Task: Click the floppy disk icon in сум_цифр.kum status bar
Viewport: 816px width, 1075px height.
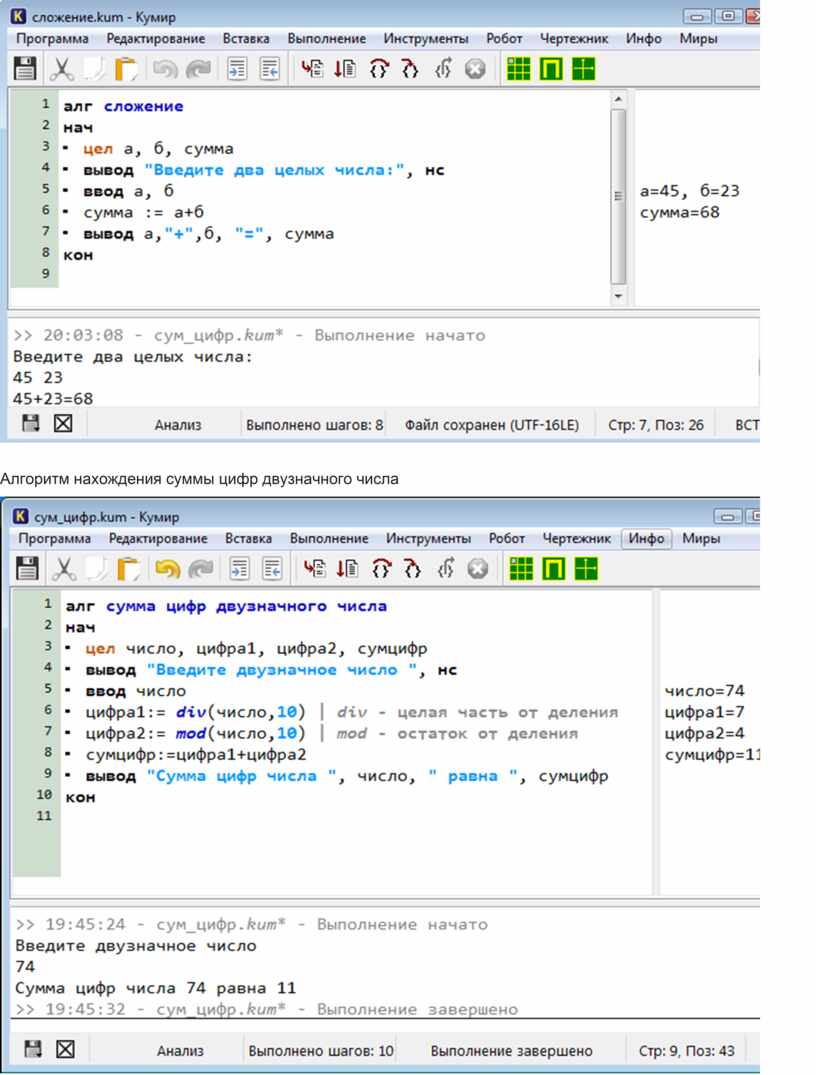Action: [x=33, y=1050]
